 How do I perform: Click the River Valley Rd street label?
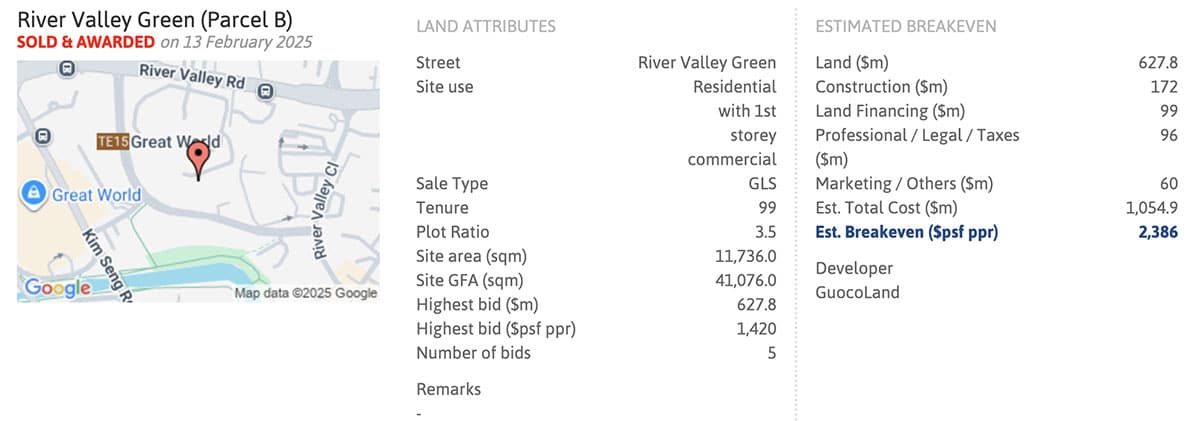[192, 77]
